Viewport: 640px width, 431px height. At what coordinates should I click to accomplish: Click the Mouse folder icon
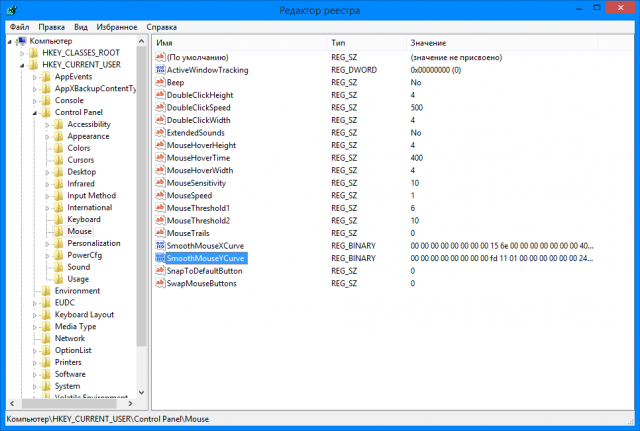click(x=59, y=231)
